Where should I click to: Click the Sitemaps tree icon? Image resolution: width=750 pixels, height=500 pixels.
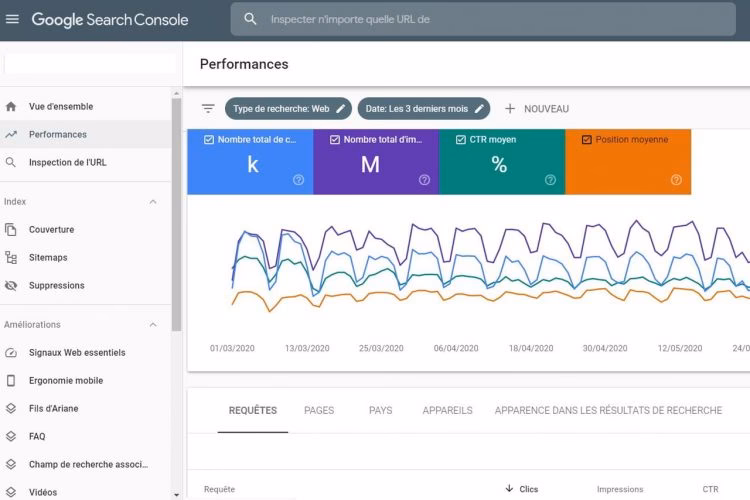coord(11,257)
